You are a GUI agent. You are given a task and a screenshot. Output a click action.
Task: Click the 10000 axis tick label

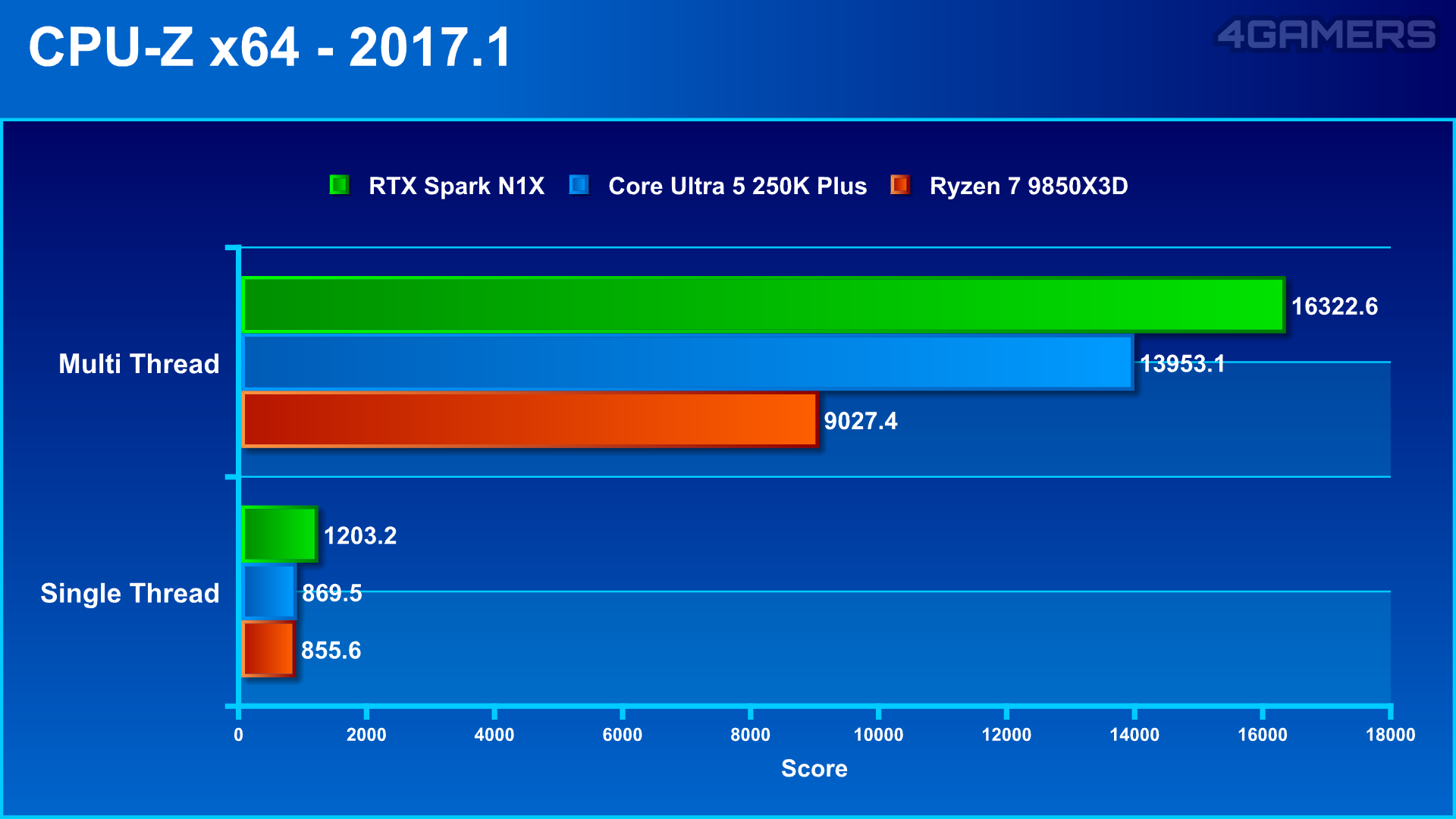[x=879, y=735]
